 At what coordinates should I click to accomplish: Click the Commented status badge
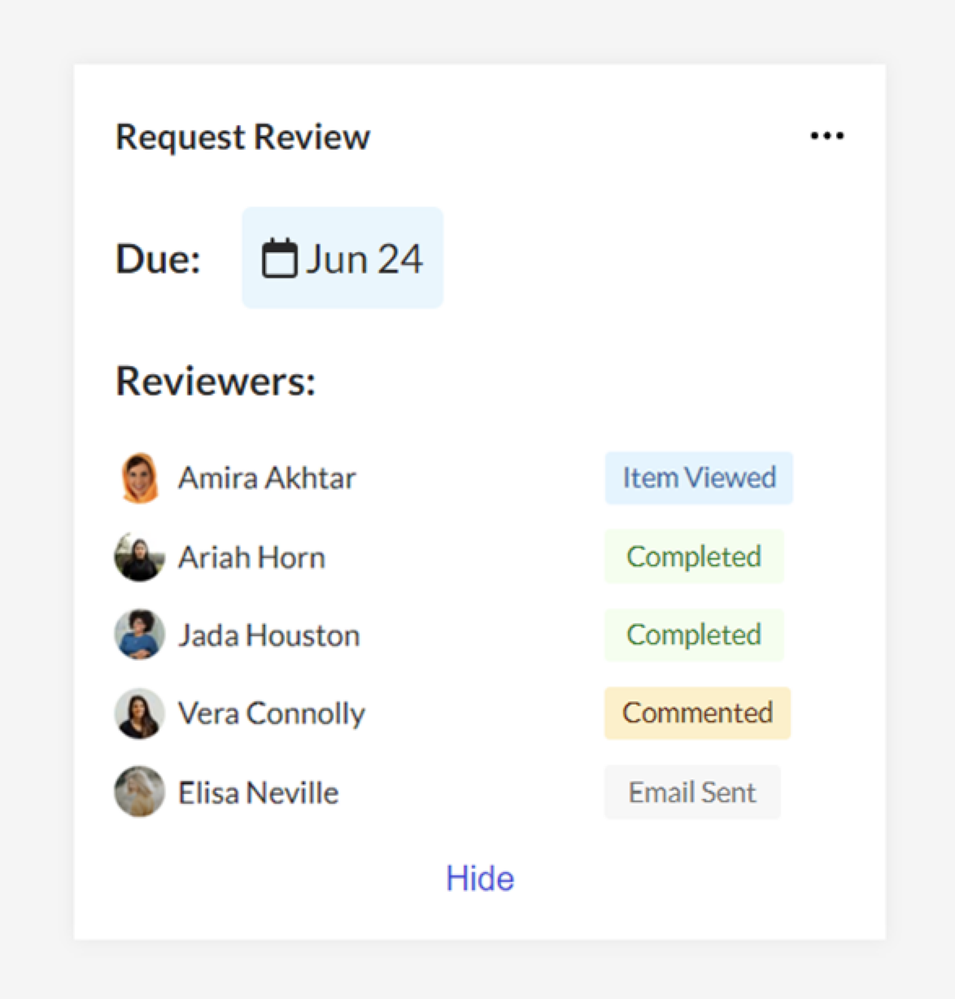click(x=697, y=713)
